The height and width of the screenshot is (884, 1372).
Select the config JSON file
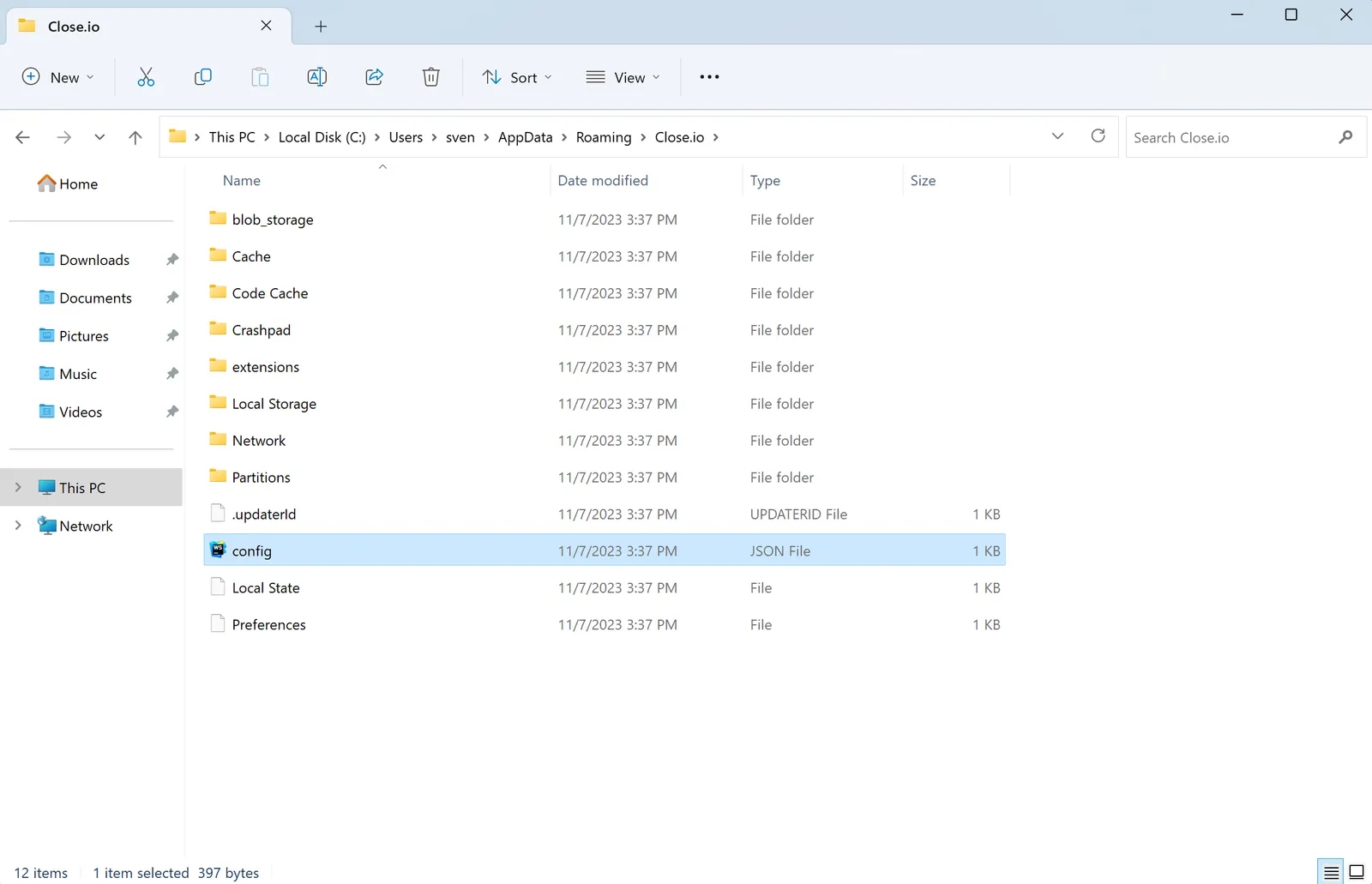[x=605, y=550]
